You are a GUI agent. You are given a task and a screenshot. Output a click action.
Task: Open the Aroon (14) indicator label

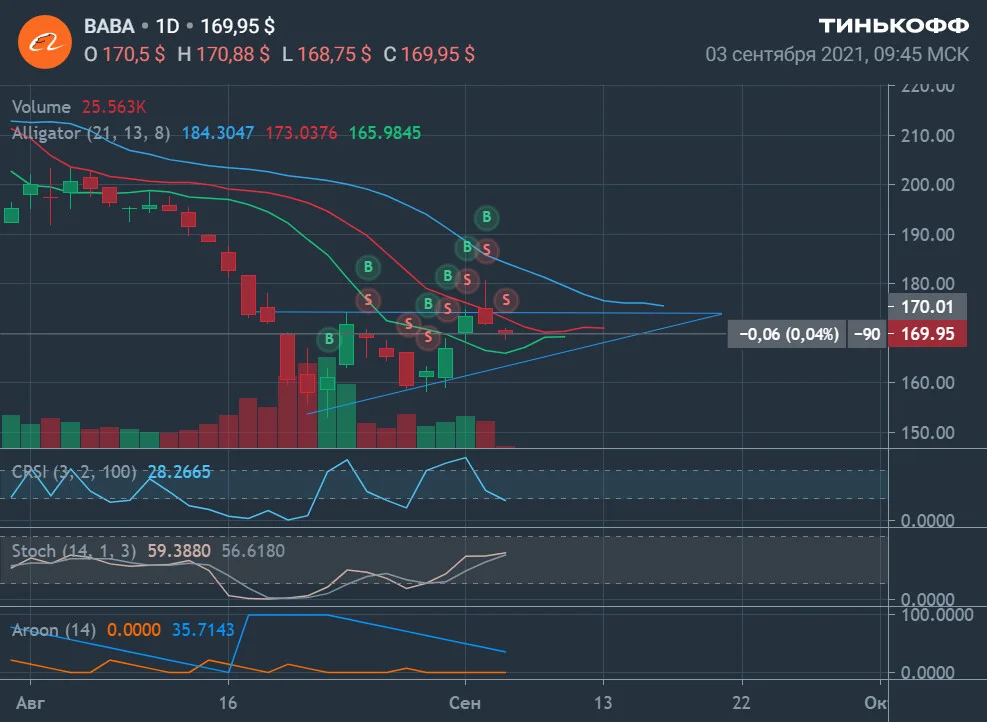pos(54,629)
